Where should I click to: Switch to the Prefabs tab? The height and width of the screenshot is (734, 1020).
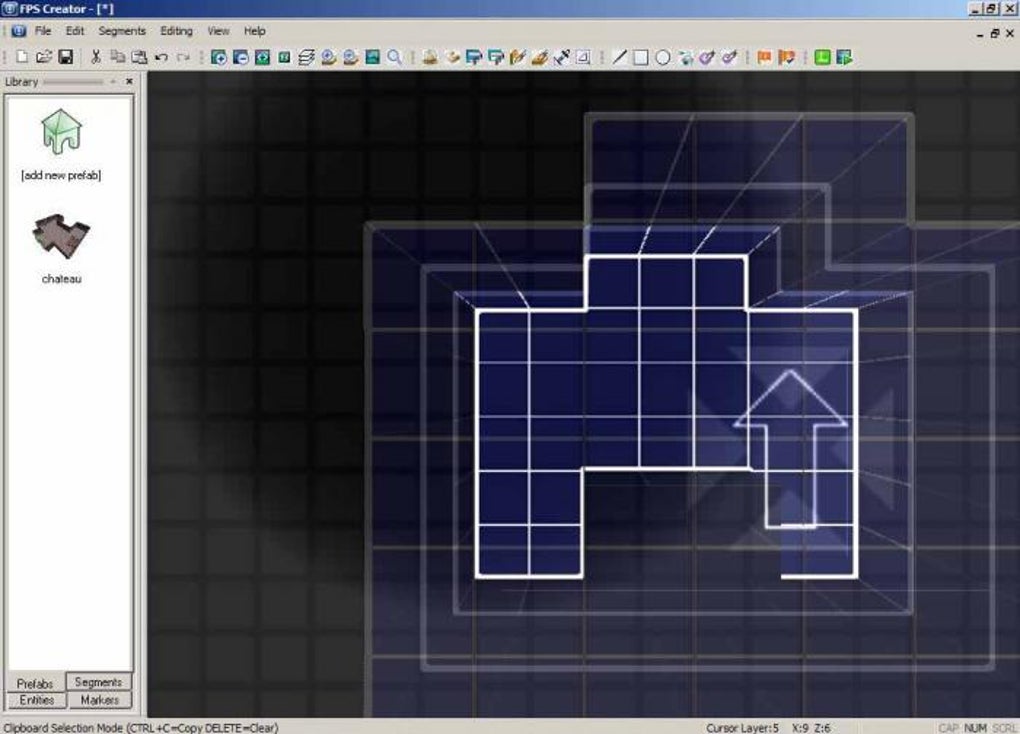coord(35,683)
